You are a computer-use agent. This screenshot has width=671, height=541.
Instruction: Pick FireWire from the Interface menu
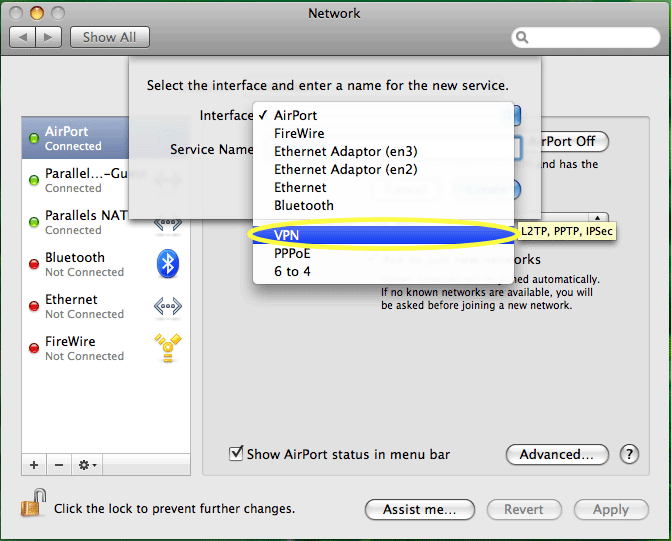[x=299, y=133]
